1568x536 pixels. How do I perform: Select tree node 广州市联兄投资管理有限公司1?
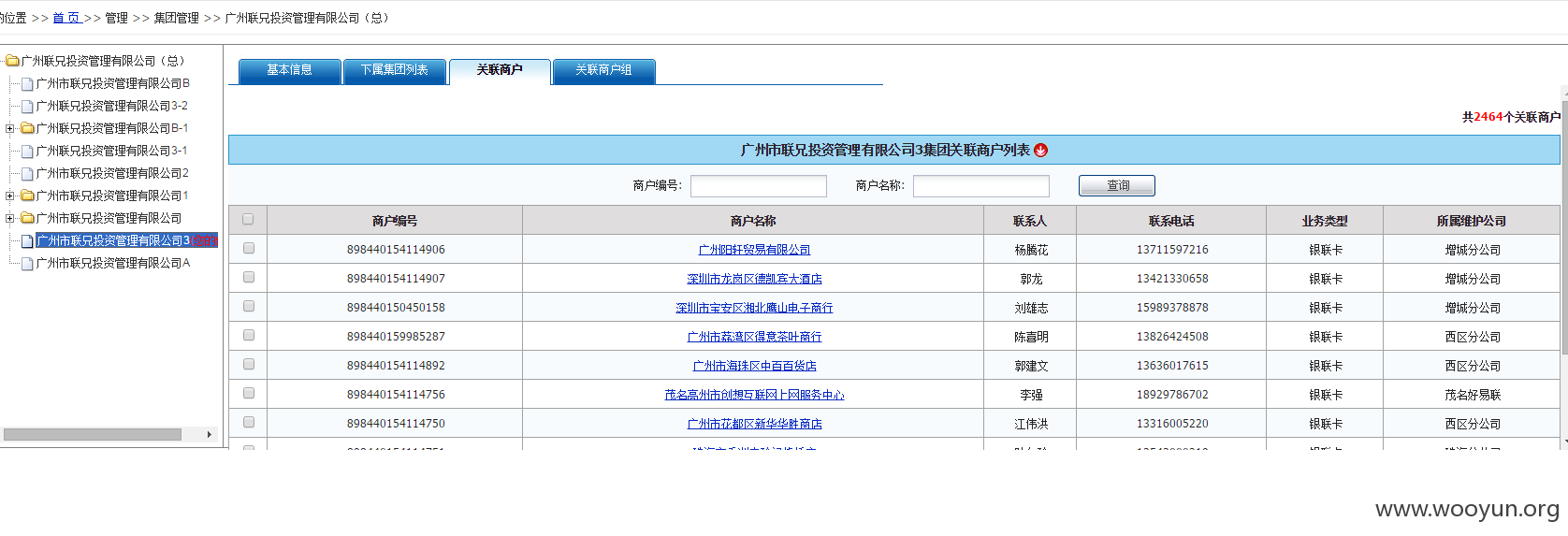(113, 196)
